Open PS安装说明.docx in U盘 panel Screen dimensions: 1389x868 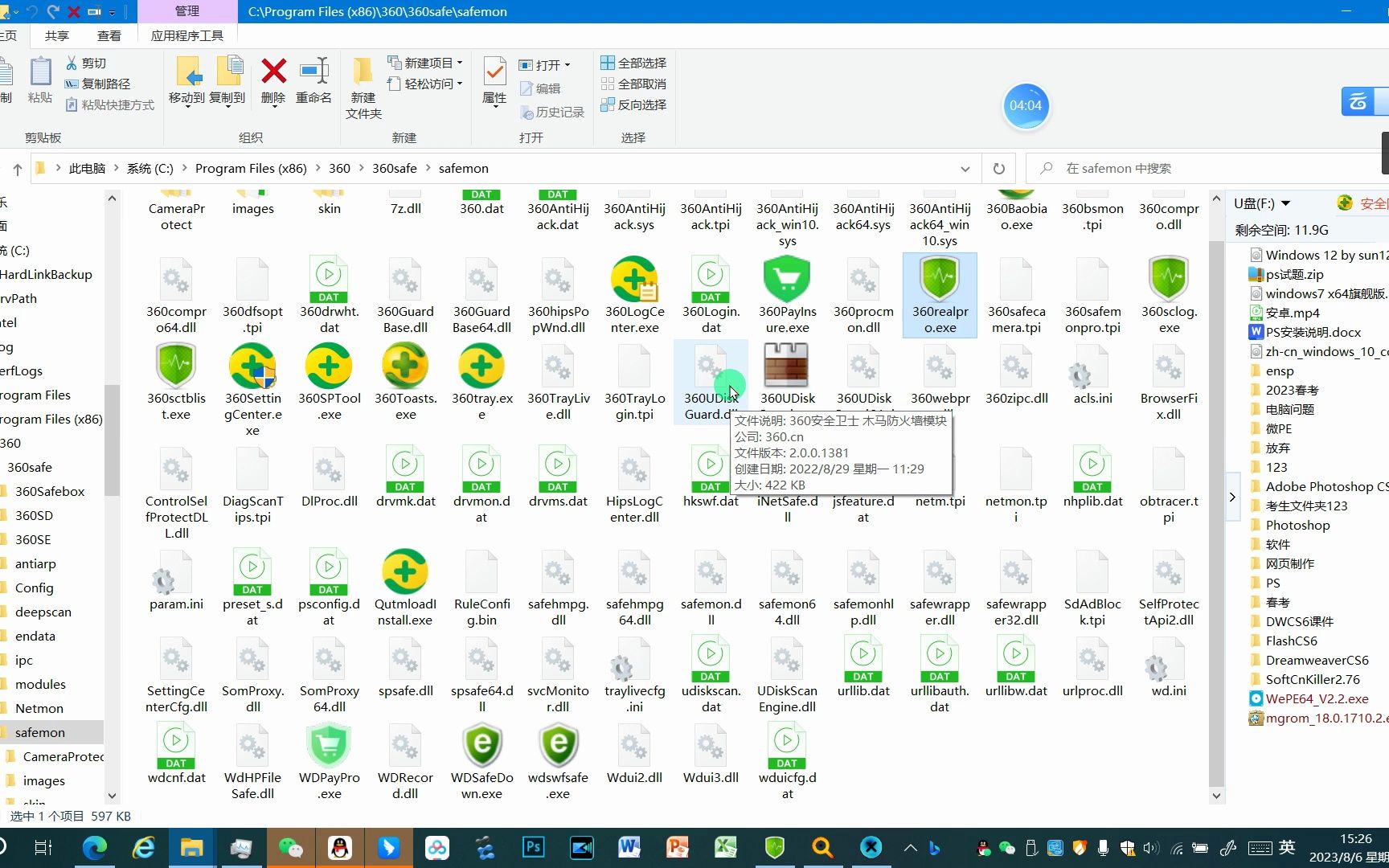1313,332
